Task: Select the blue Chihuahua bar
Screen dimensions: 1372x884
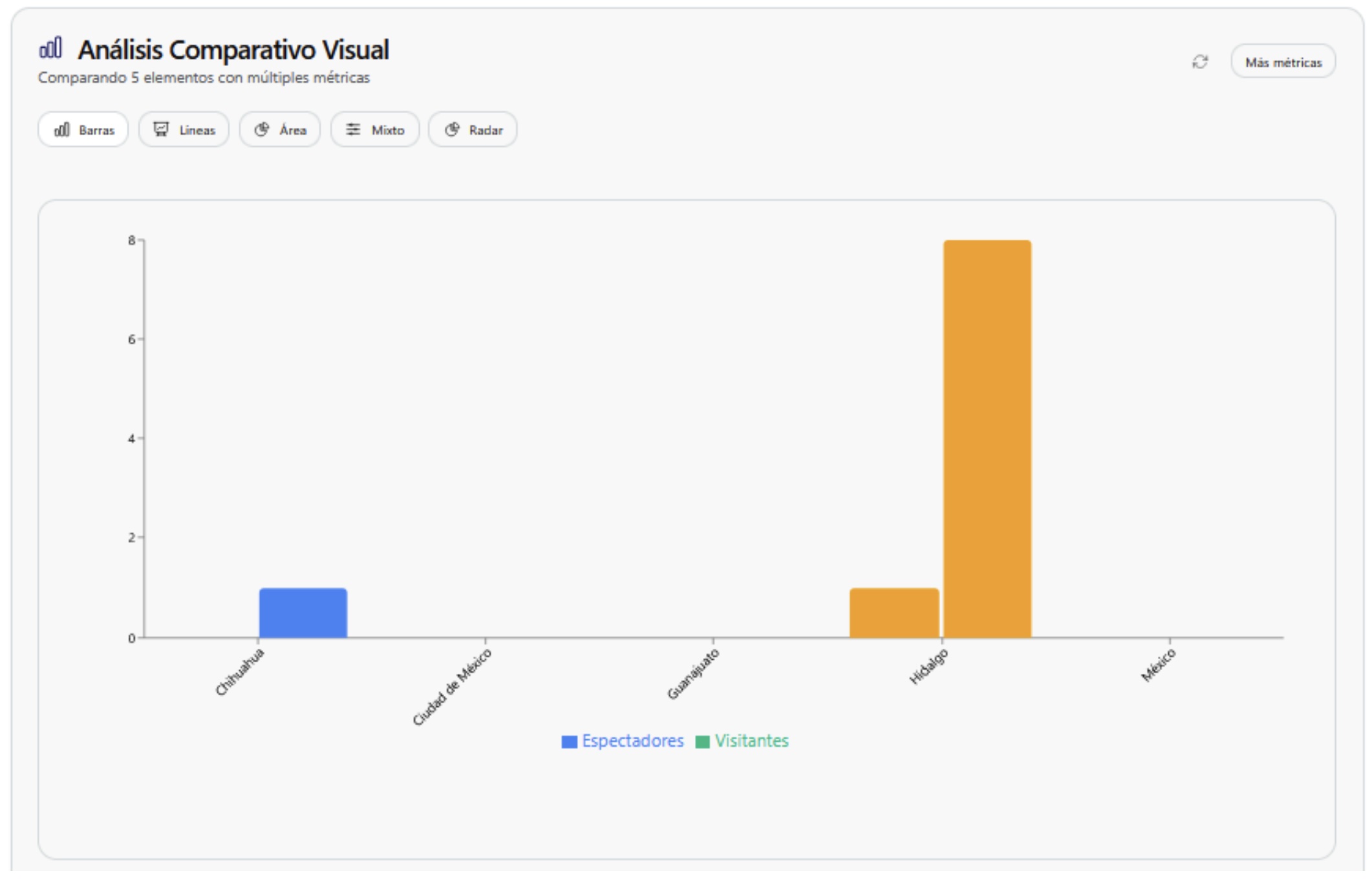Action: 303,613
